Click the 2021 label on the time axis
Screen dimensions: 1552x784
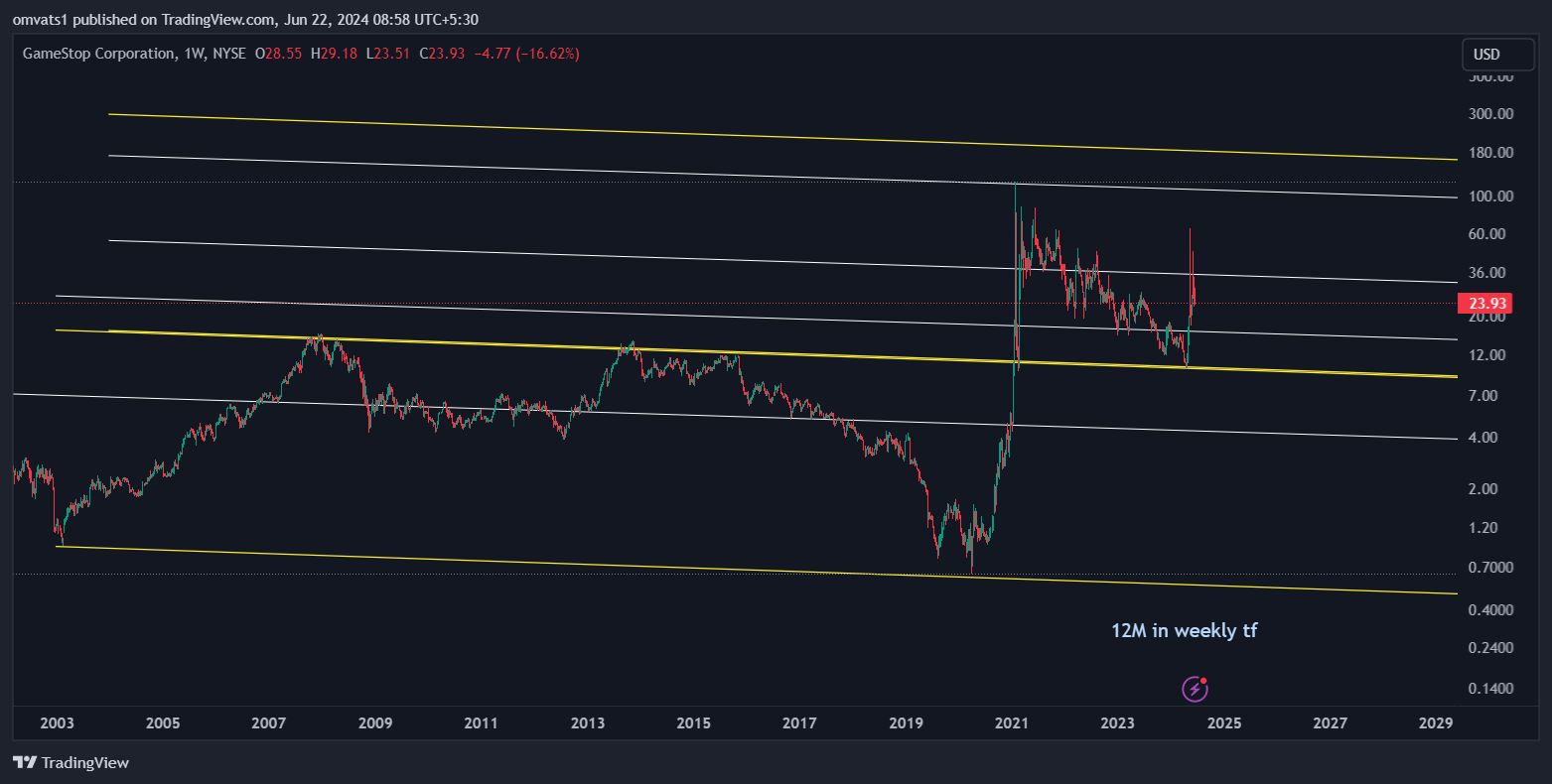(1012, 723)
